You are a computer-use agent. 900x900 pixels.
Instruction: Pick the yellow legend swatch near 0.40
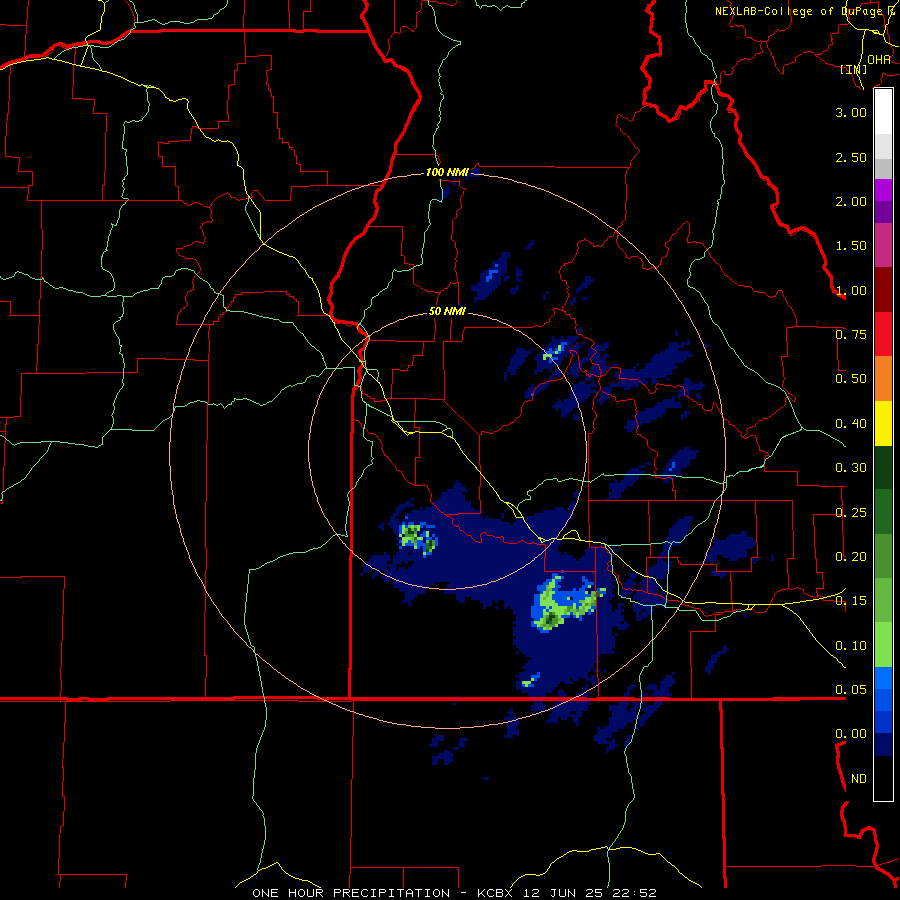point(883,423)
